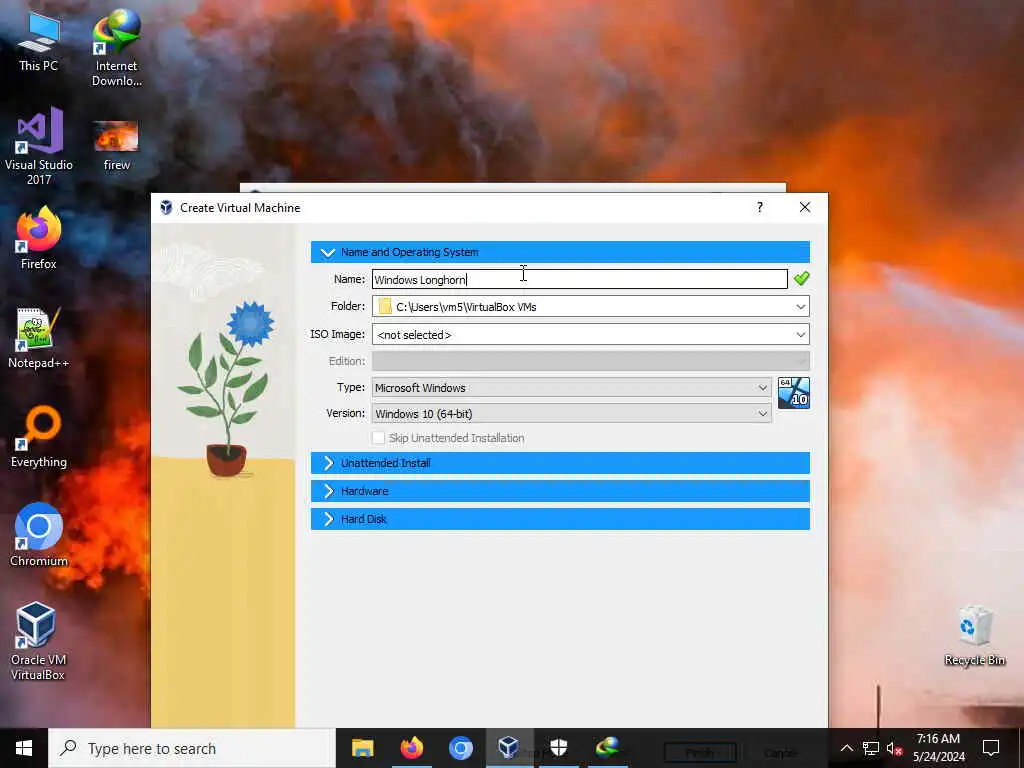
Task: Click the yellow folder icon in Folder field
Action: (385, 306)
